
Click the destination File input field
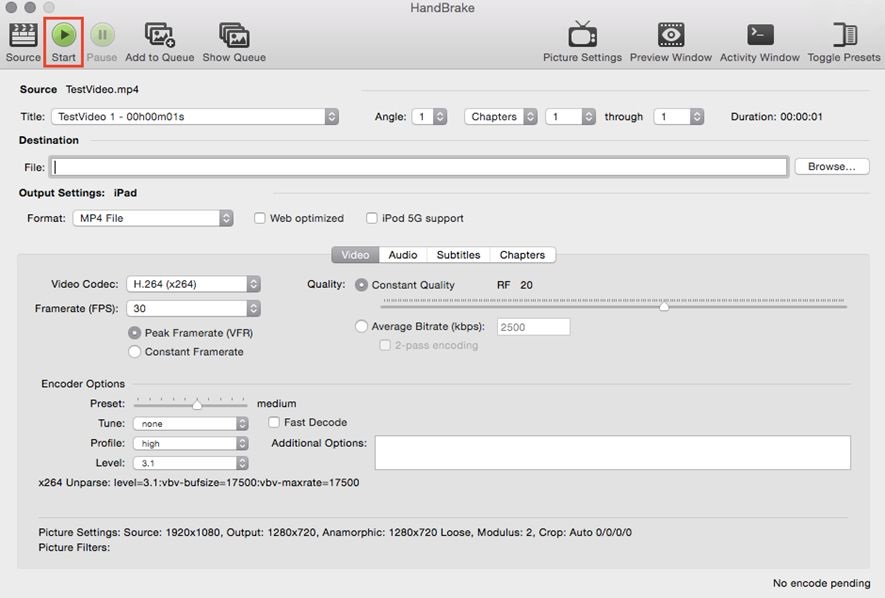(x=419, y=167)
